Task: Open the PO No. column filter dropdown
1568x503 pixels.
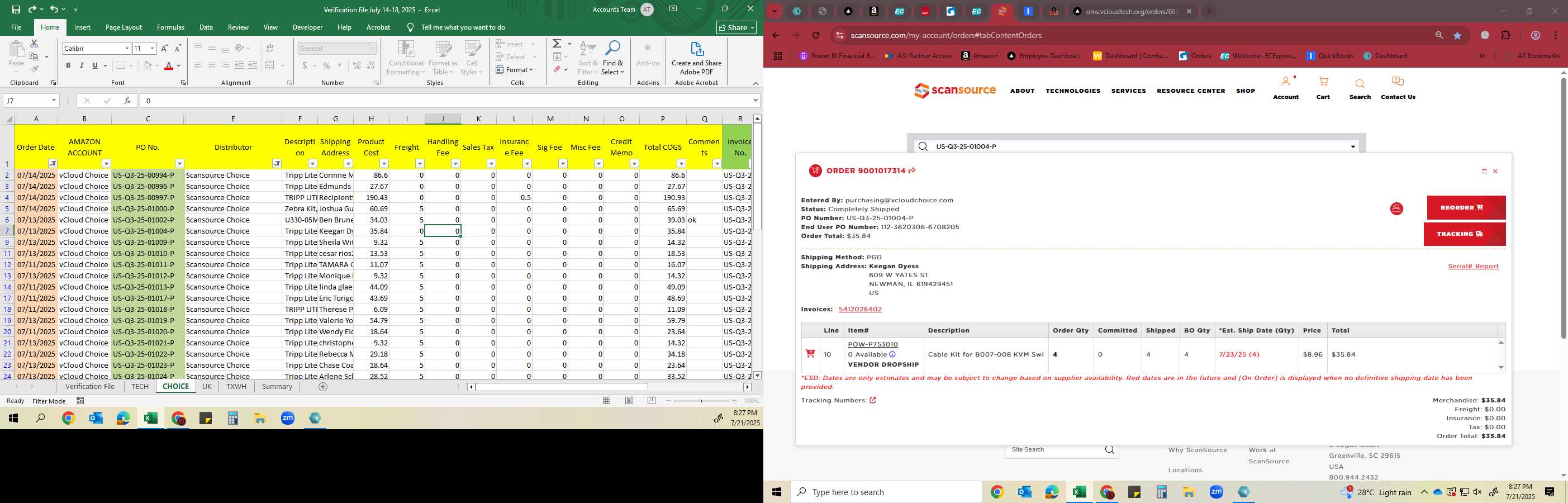Action: click(x=179, y=164)
